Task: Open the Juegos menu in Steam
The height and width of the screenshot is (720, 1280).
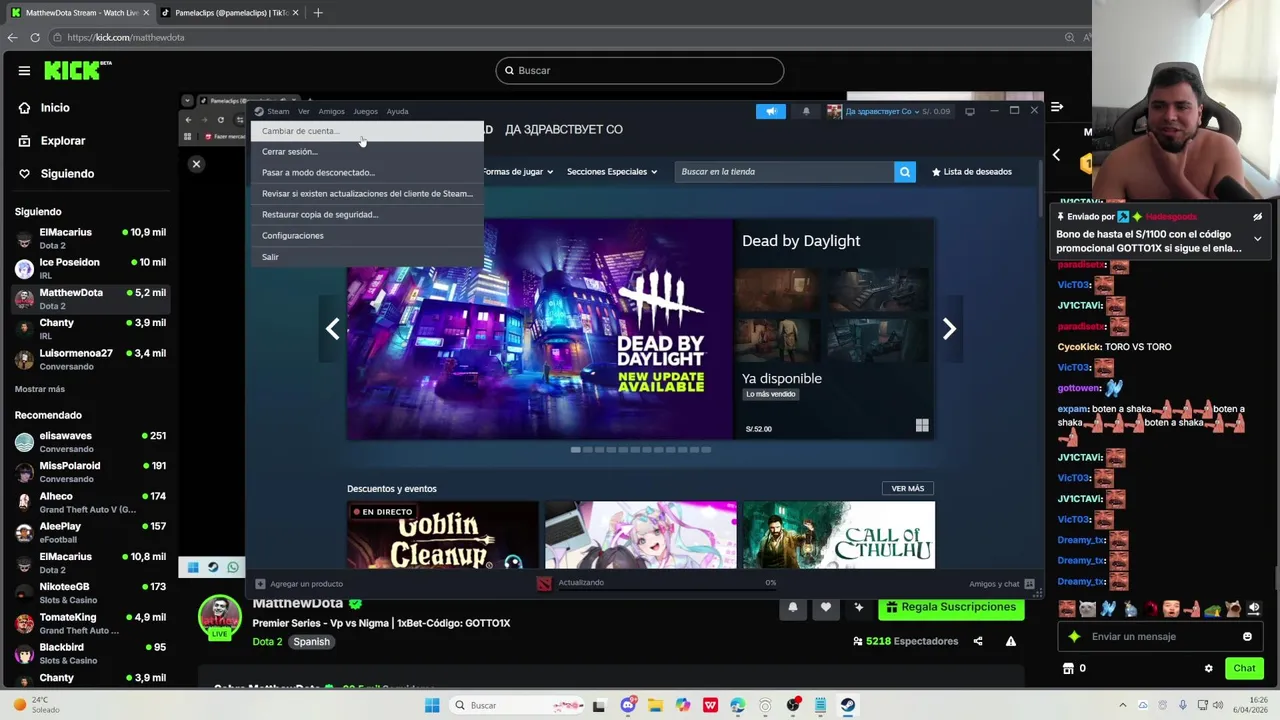Action: (365, 111)
